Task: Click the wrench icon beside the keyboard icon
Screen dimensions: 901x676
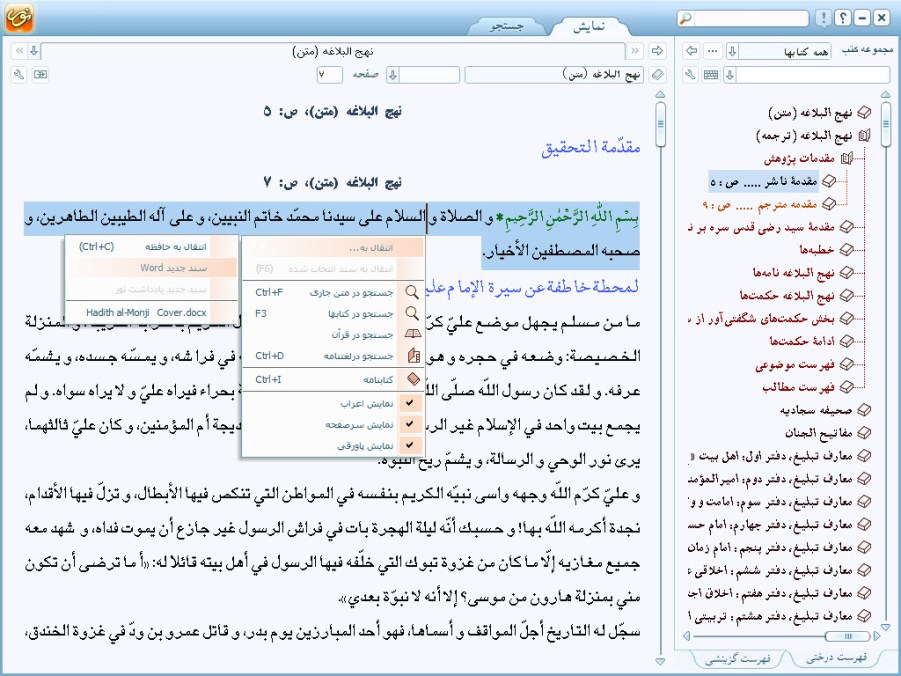Action: [x=691, y=74]
